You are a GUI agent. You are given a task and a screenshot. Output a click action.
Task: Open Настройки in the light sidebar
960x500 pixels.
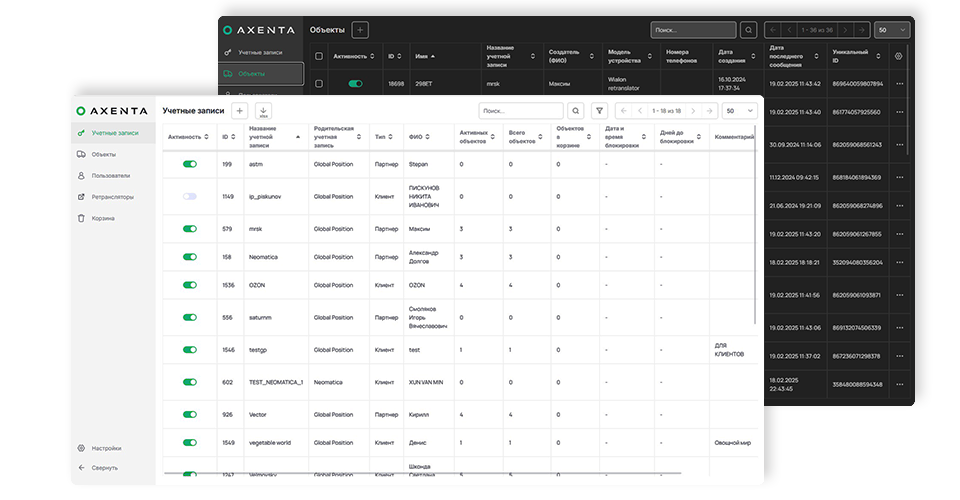coord(107,448)
